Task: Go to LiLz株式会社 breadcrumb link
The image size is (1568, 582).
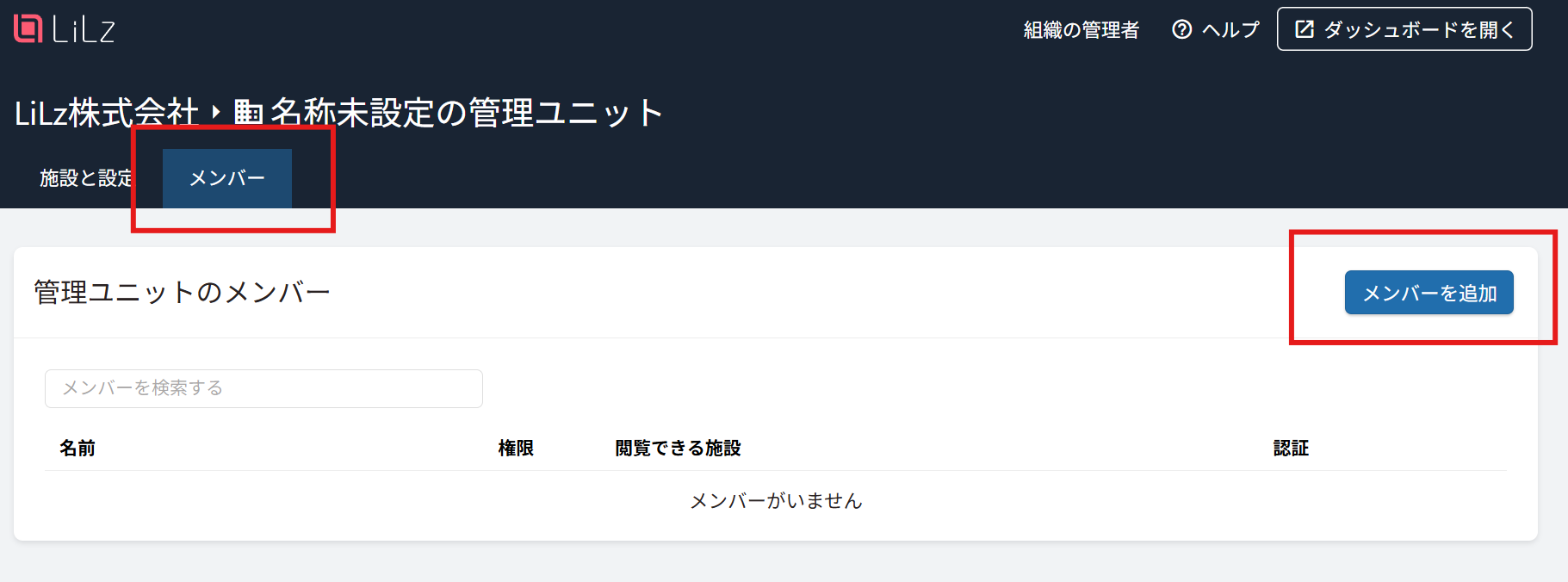Action: (x=107, y=113)
